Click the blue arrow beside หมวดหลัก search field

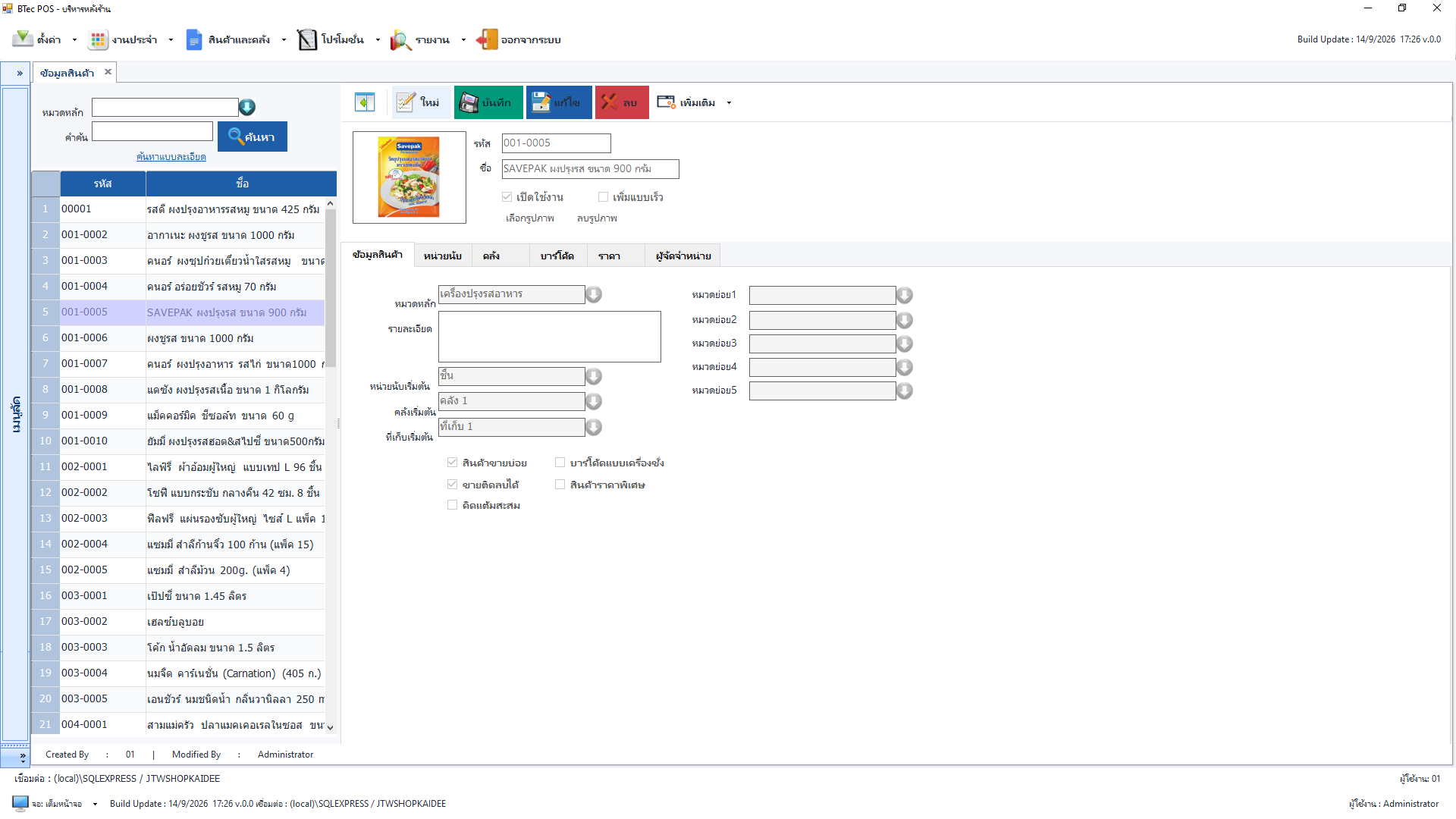coord(247,108)
